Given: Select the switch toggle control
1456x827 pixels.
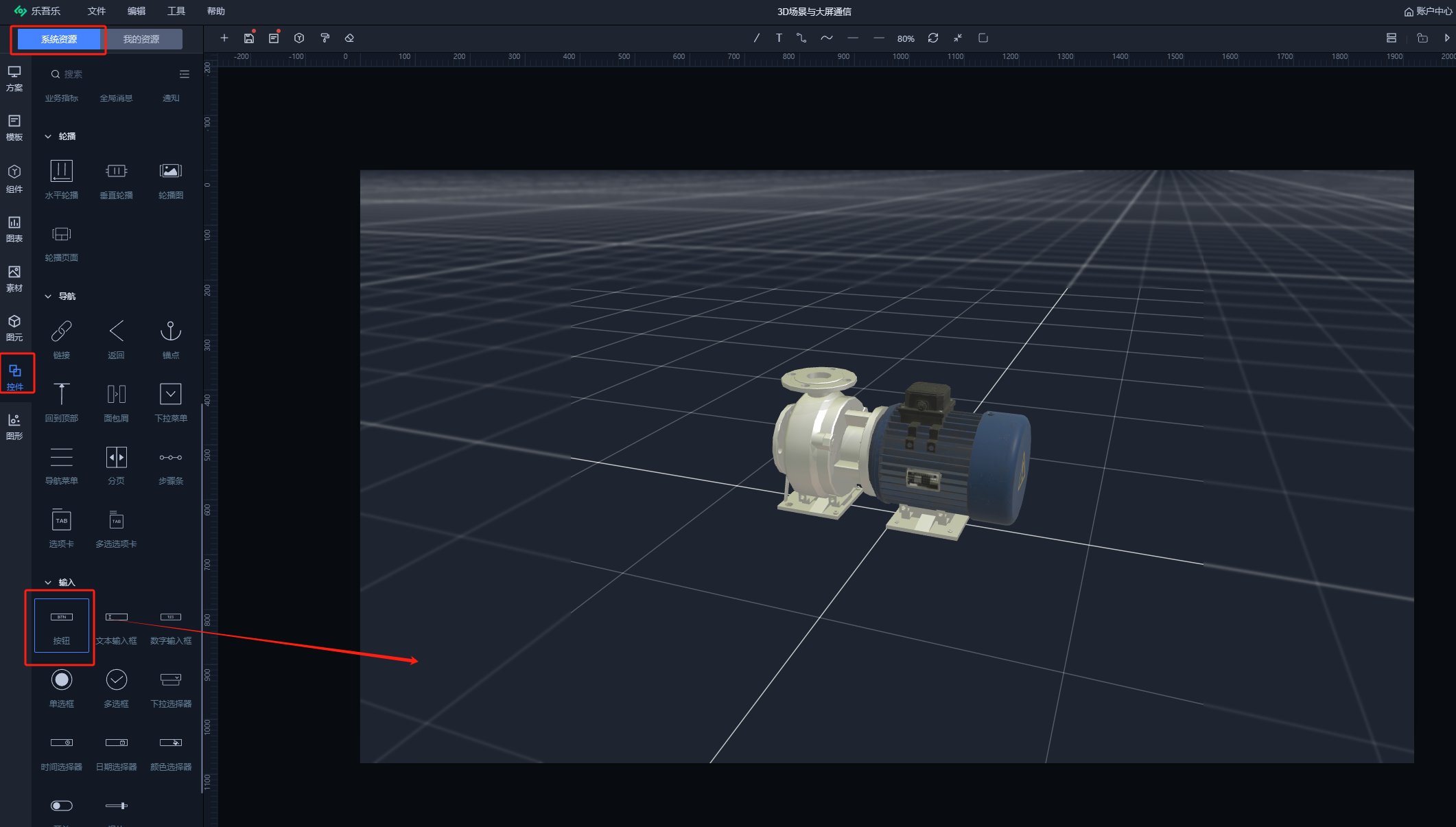Looking at the screenshot, I should pos(62,806).
